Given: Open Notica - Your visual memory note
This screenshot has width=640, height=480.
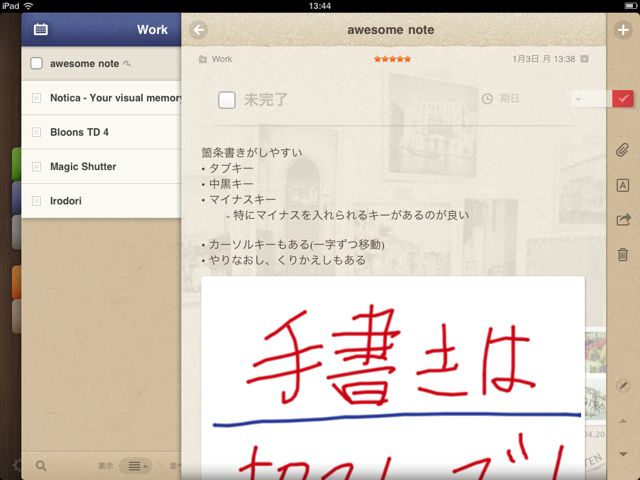Looking at the screenshot, I should [x=101, y=98].
